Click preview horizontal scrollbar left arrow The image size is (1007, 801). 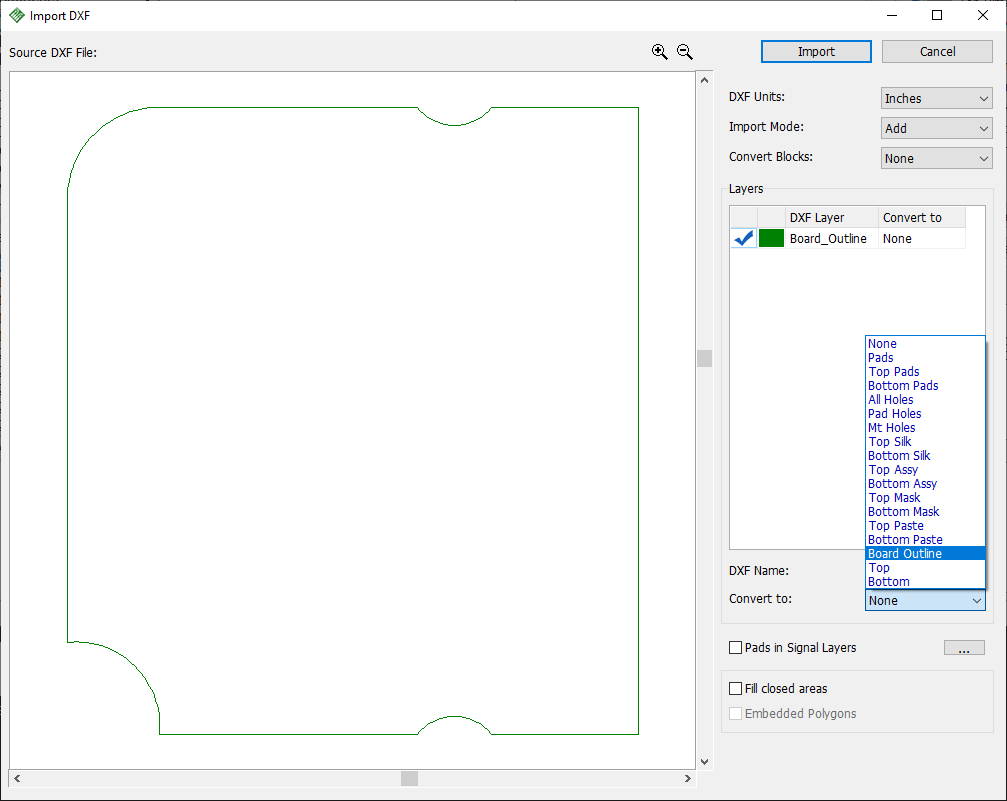pyautogui.click(x=17, y=779)
